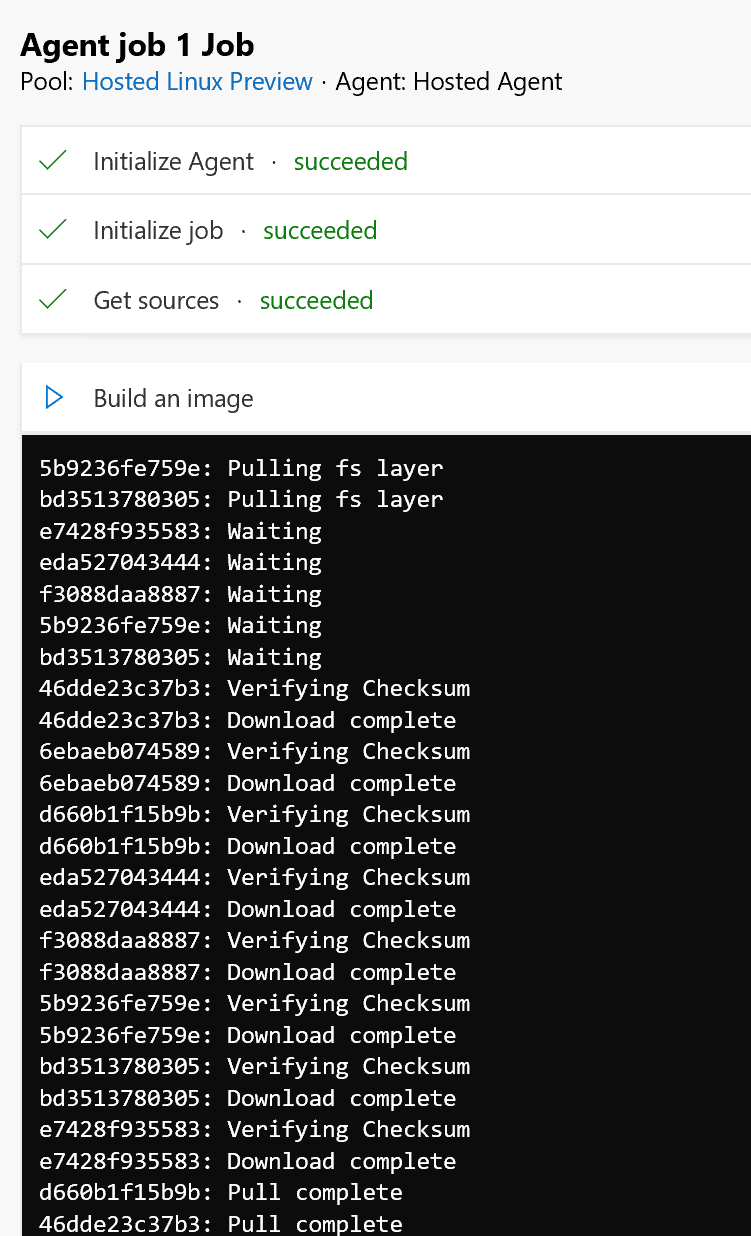Select the Pulling fs layer log line

point(240,467)
